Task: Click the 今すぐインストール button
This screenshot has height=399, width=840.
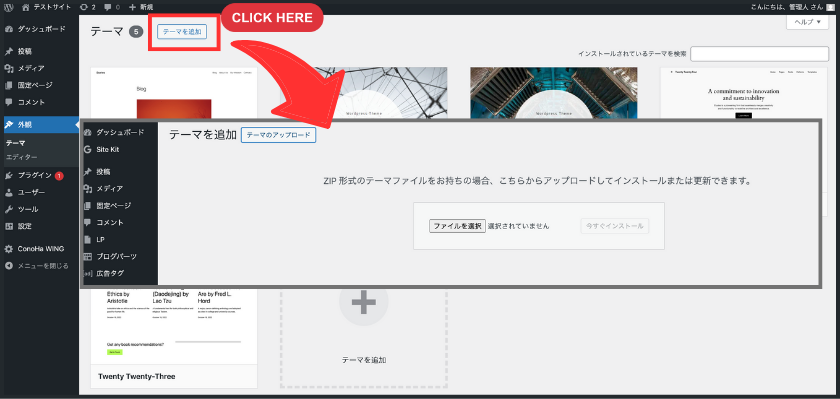Action: 615,226
